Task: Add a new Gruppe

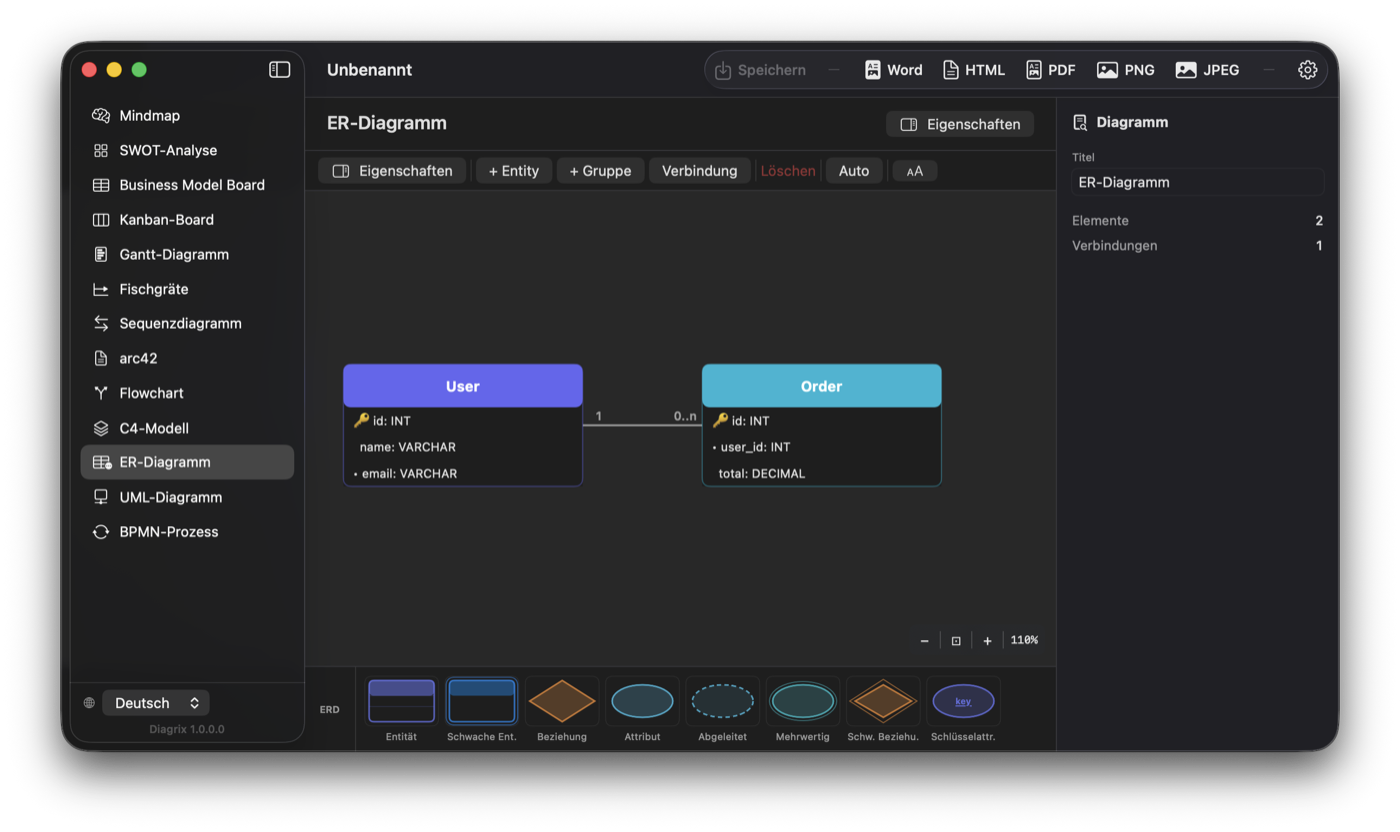Action: (600, 171)
